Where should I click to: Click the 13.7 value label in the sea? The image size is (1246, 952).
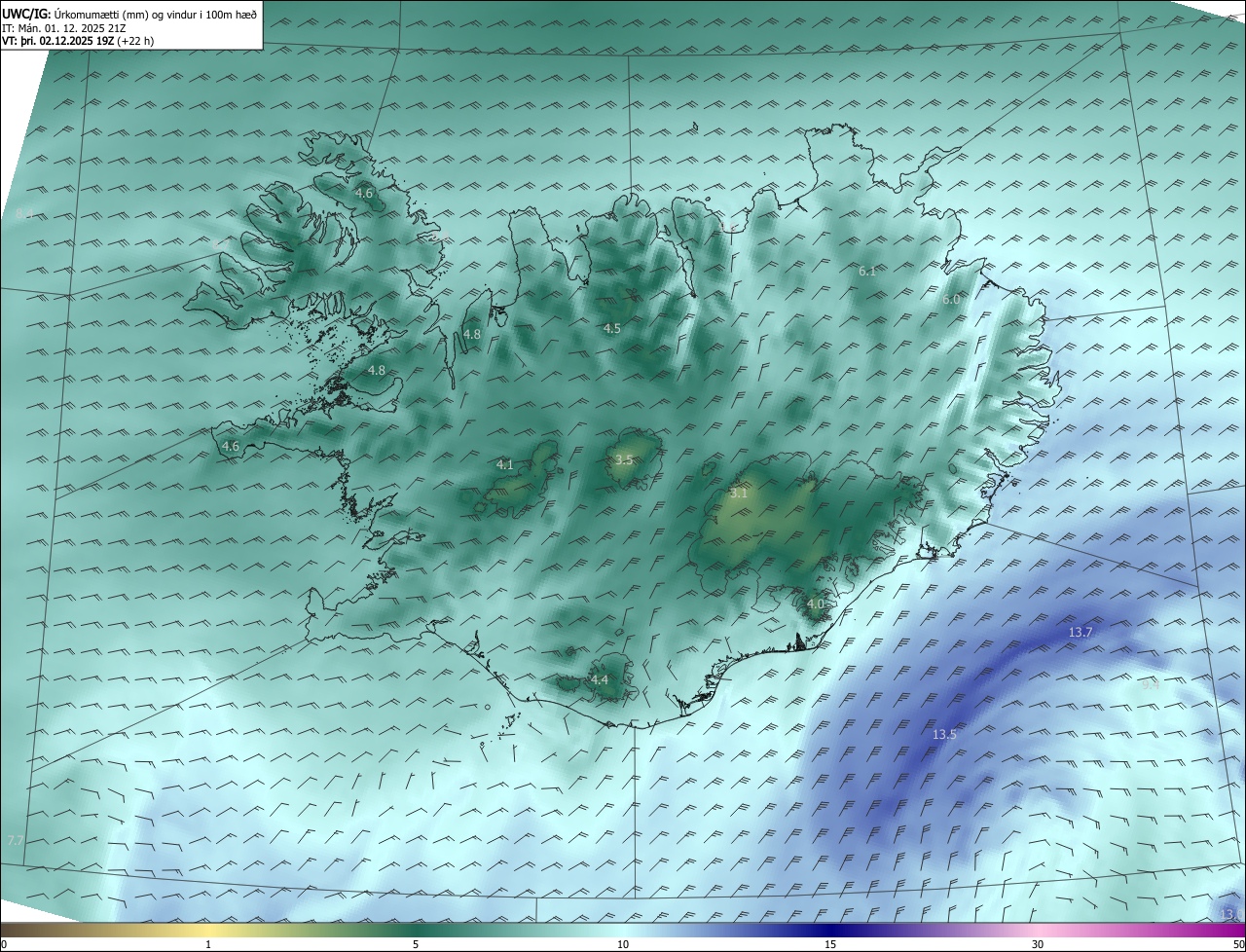coord(1081,633)
